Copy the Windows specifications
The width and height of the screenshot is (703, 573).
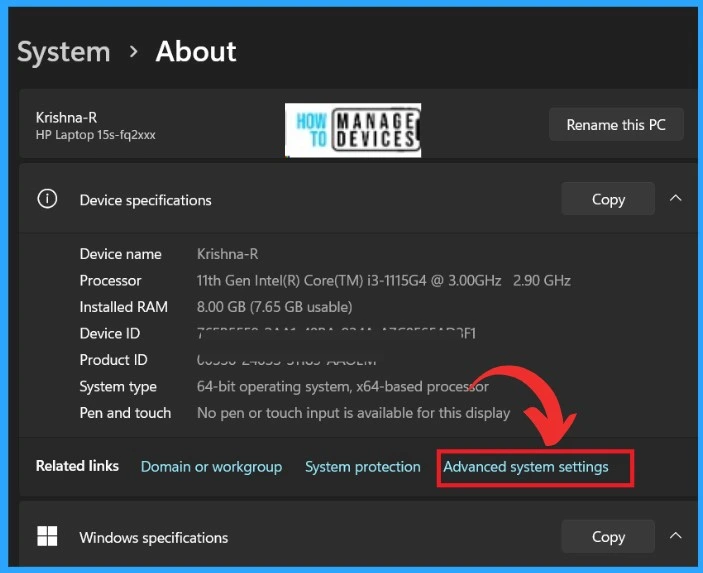tap(607, 537)
